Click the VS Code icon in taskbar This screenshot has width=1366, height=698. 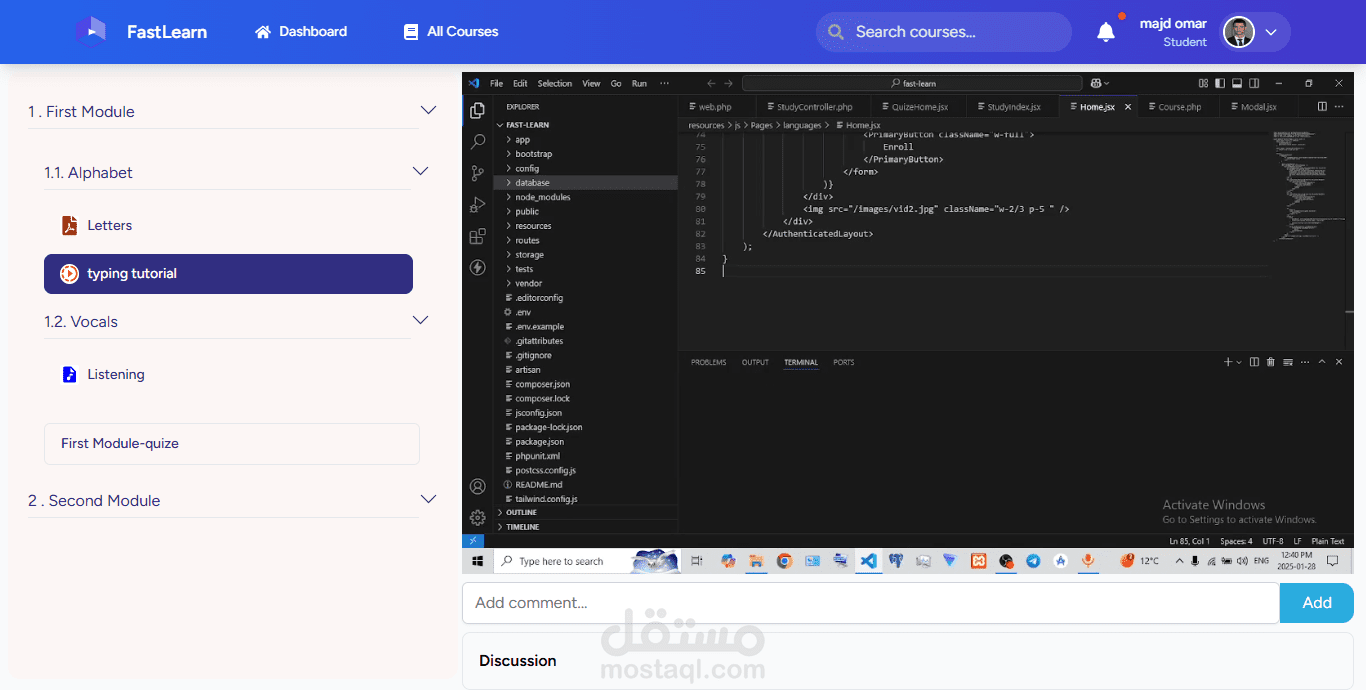tap(869, 561)
